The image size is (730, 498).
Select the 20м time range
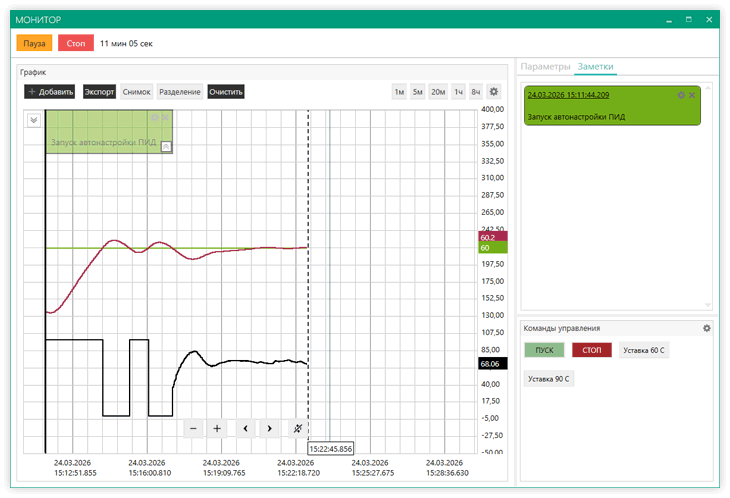coord(438,92)
